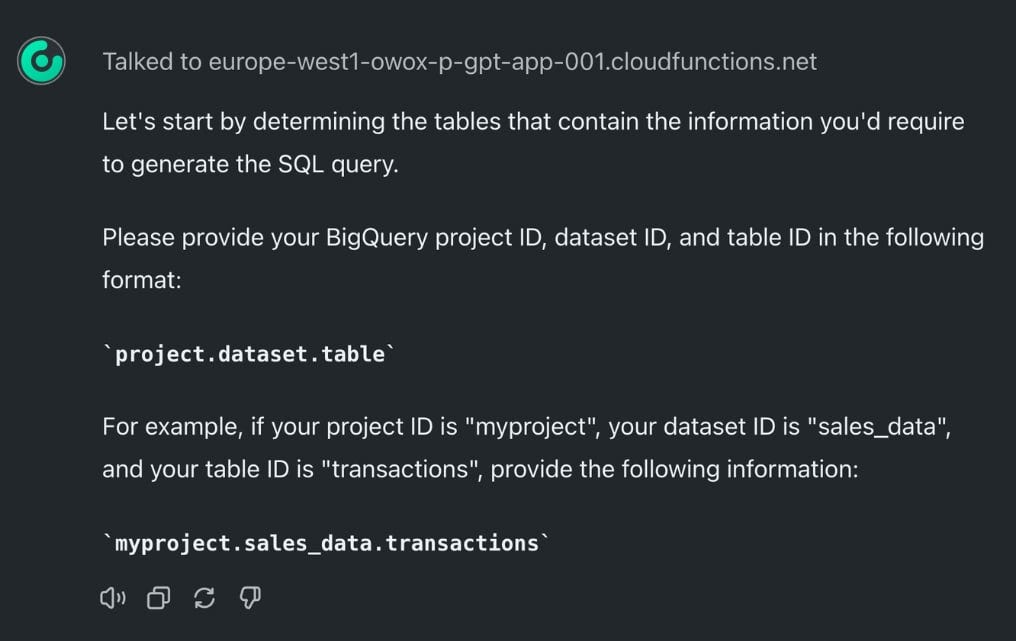The width and height of the screenshot is (1016, 641).
Task: Click the word 'BigQuery' in the message
Action: (x=376, y=238)
